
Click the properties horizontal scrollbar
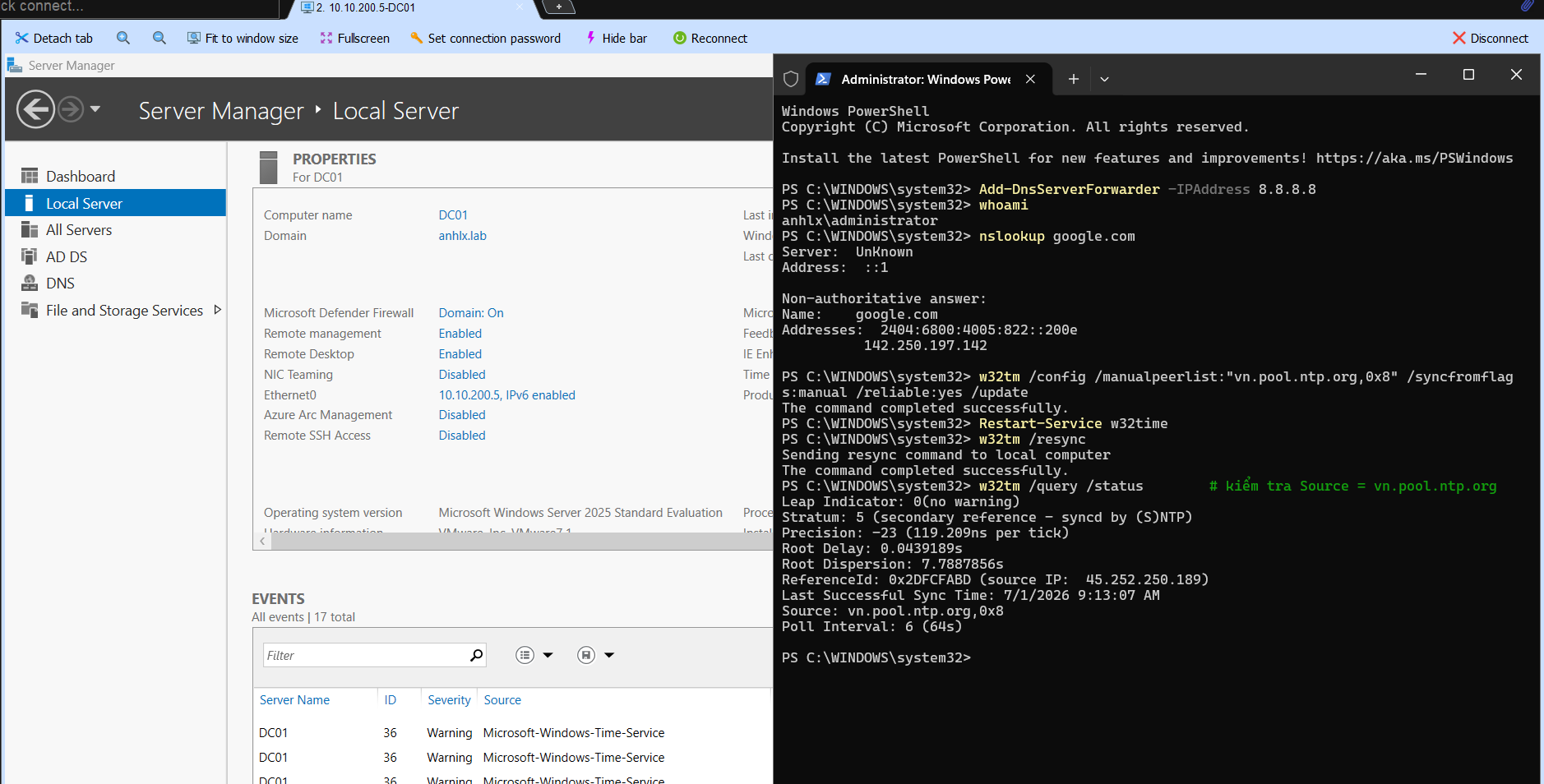(x=522, y=541)
